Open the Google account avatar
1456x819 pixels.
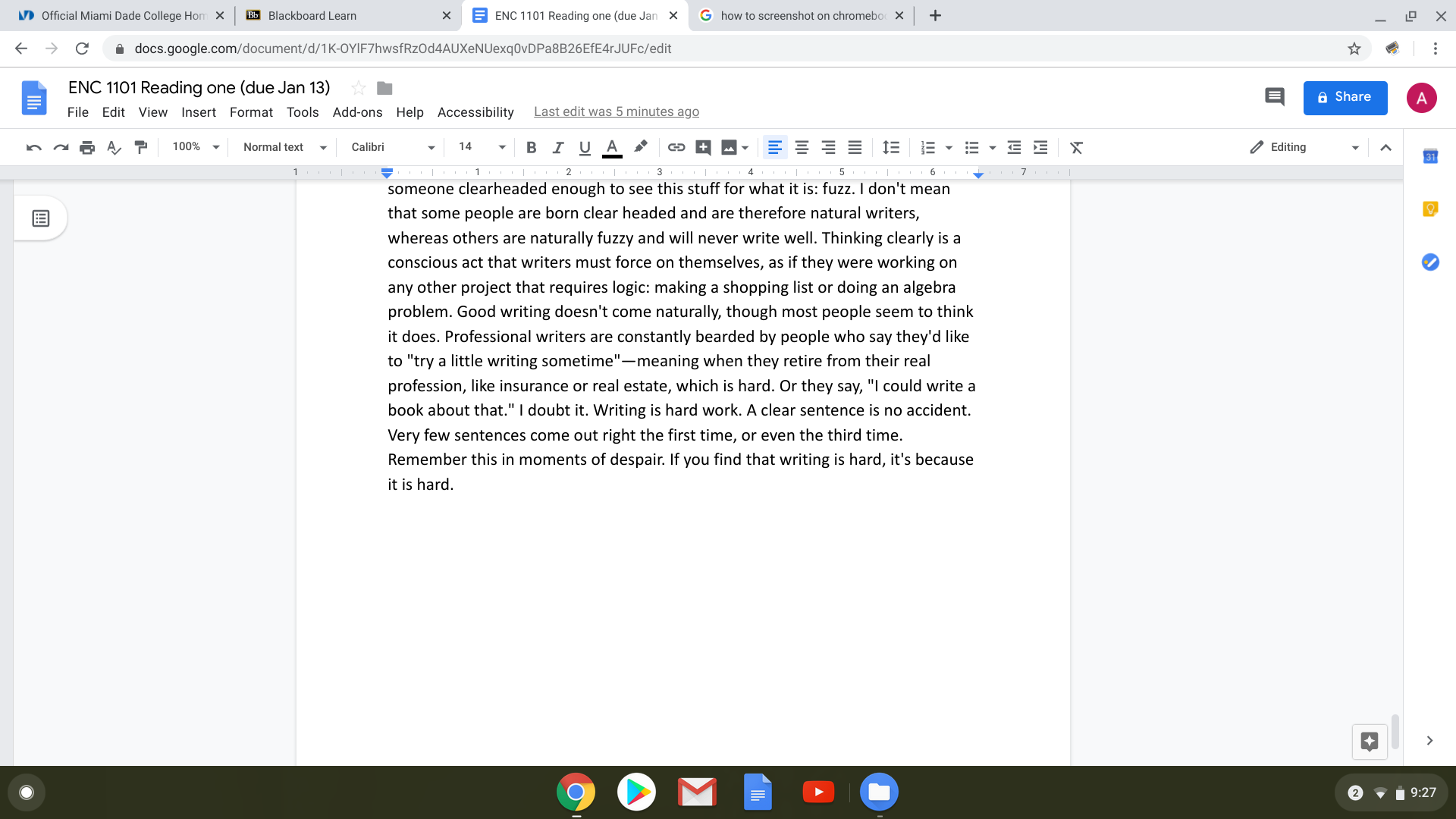pyautogui.click(x=1422, y=98)
